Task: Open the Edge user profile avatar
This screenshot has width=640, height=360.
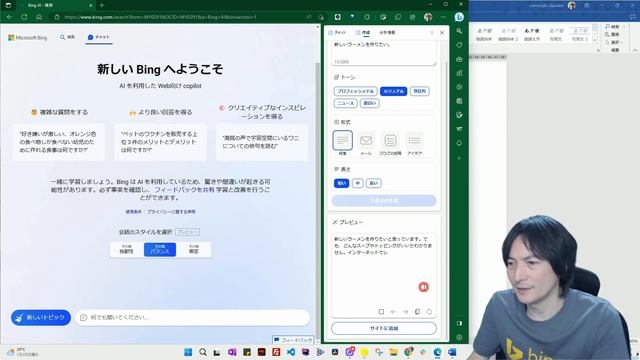Action: tap(428, 17)
